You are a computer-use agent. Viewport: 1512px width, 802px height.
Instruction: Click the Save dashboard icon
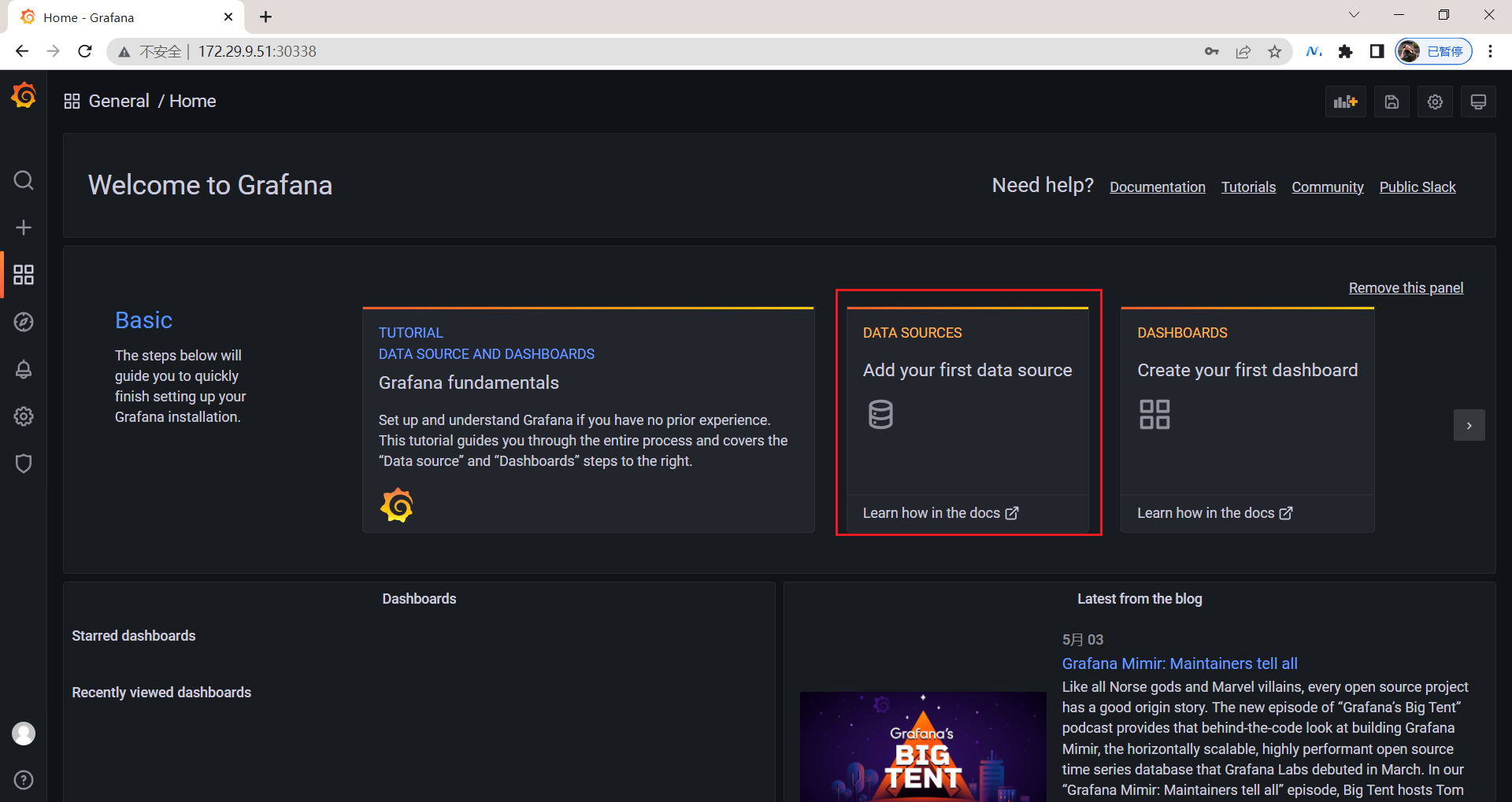[1392, 102]
